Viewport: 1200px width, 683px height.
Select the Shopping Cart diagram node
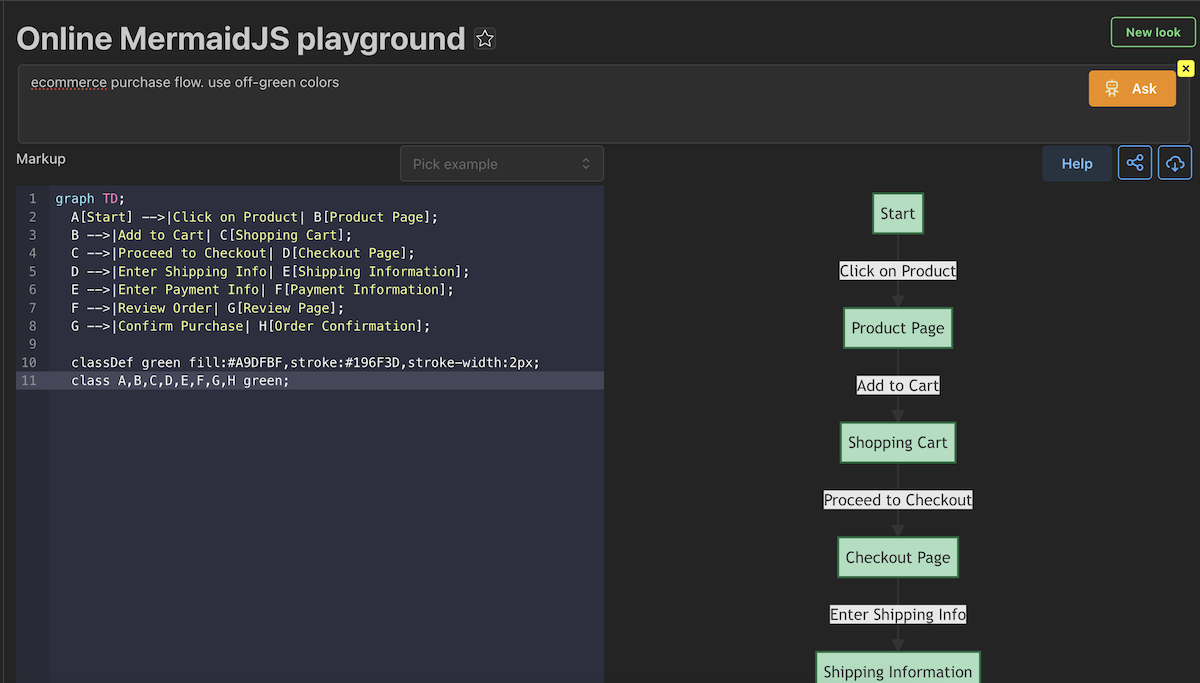coord(897,443)
